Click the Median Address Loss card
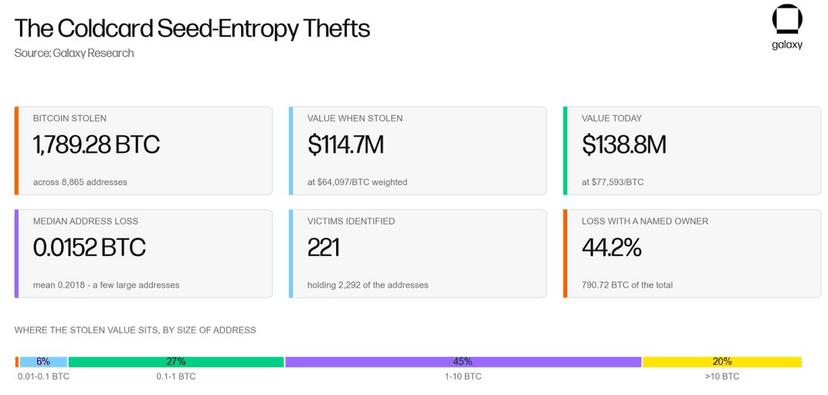Image resolution: width=828 pixels, height=395 pixels. [144, 253]
